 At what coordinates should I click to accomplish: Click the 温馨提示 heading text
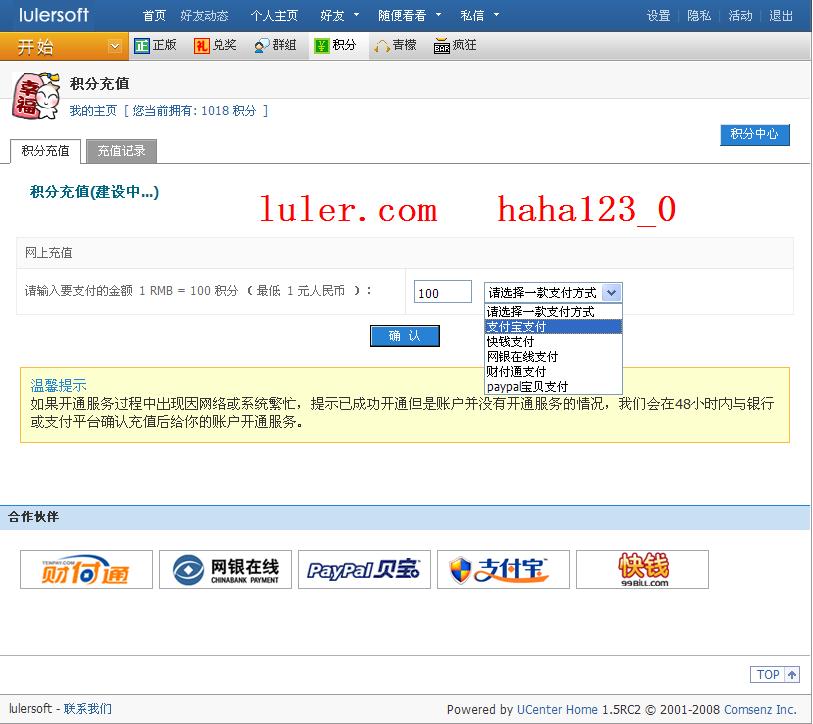[59, 385]
